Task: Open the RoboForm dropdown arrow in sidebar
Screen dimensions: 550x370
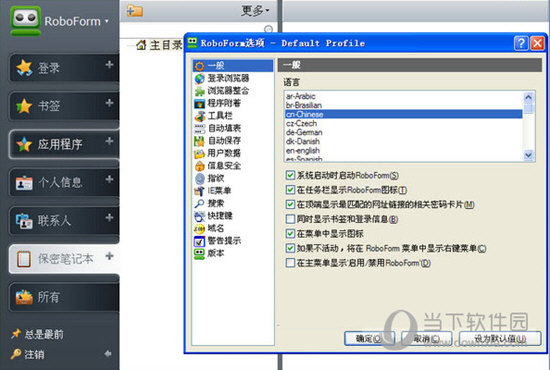Action: coord(107,21)
